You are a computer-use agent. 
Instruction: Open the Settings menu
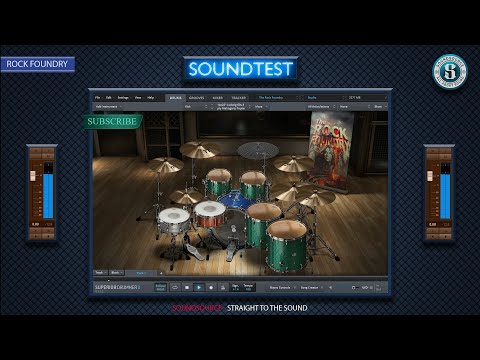[123, 98]
